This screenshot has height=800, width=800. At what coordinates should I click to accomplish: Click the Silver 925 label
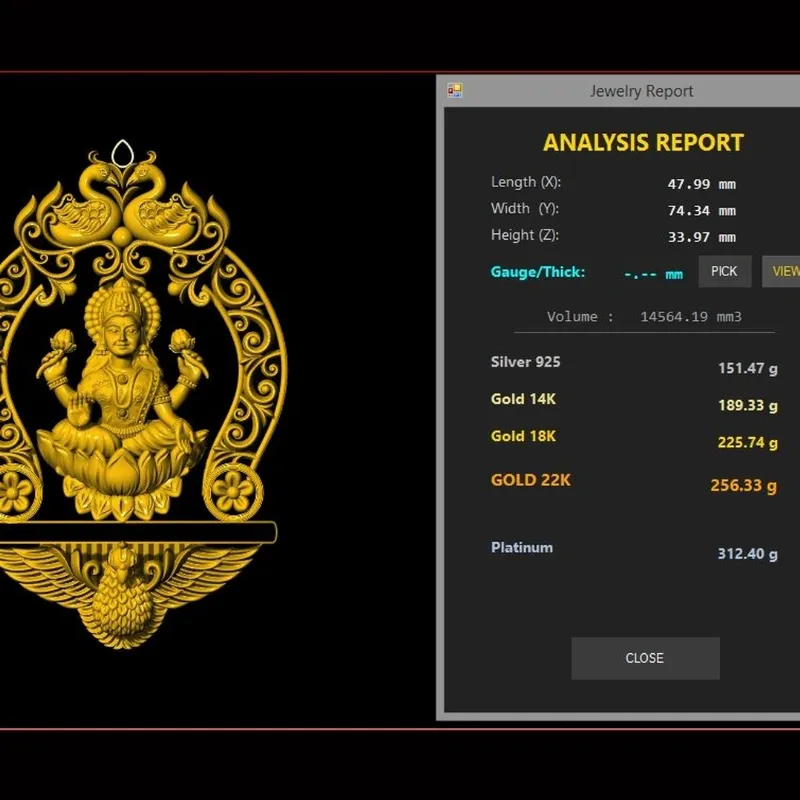pyautogui.click(x=526, y=362)
